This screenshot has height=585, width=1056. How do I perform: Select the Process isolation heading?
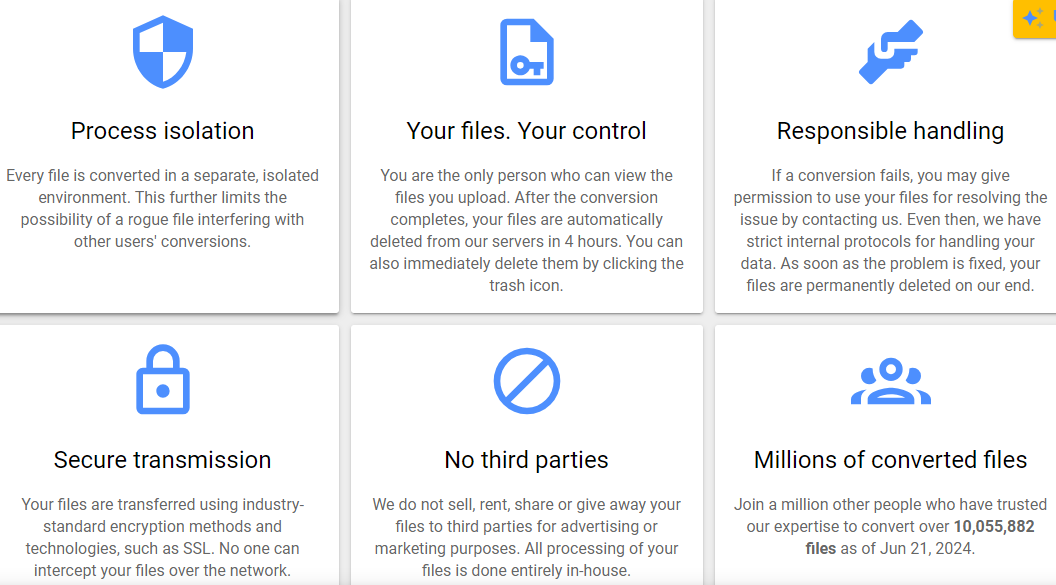(x=162, y=131)
